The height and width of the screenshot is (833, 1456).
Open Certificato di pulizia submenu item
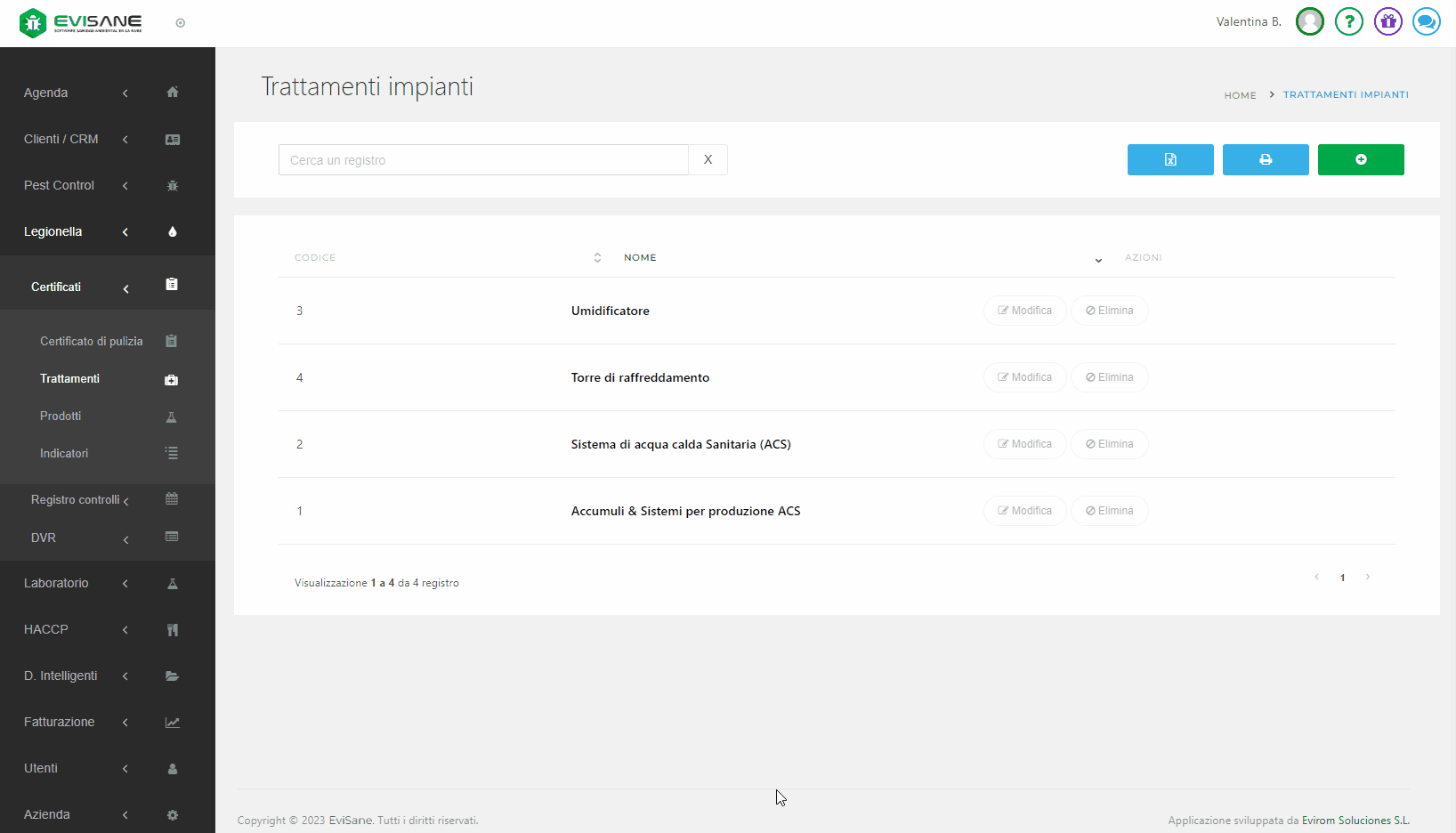[x=91, y=341]
